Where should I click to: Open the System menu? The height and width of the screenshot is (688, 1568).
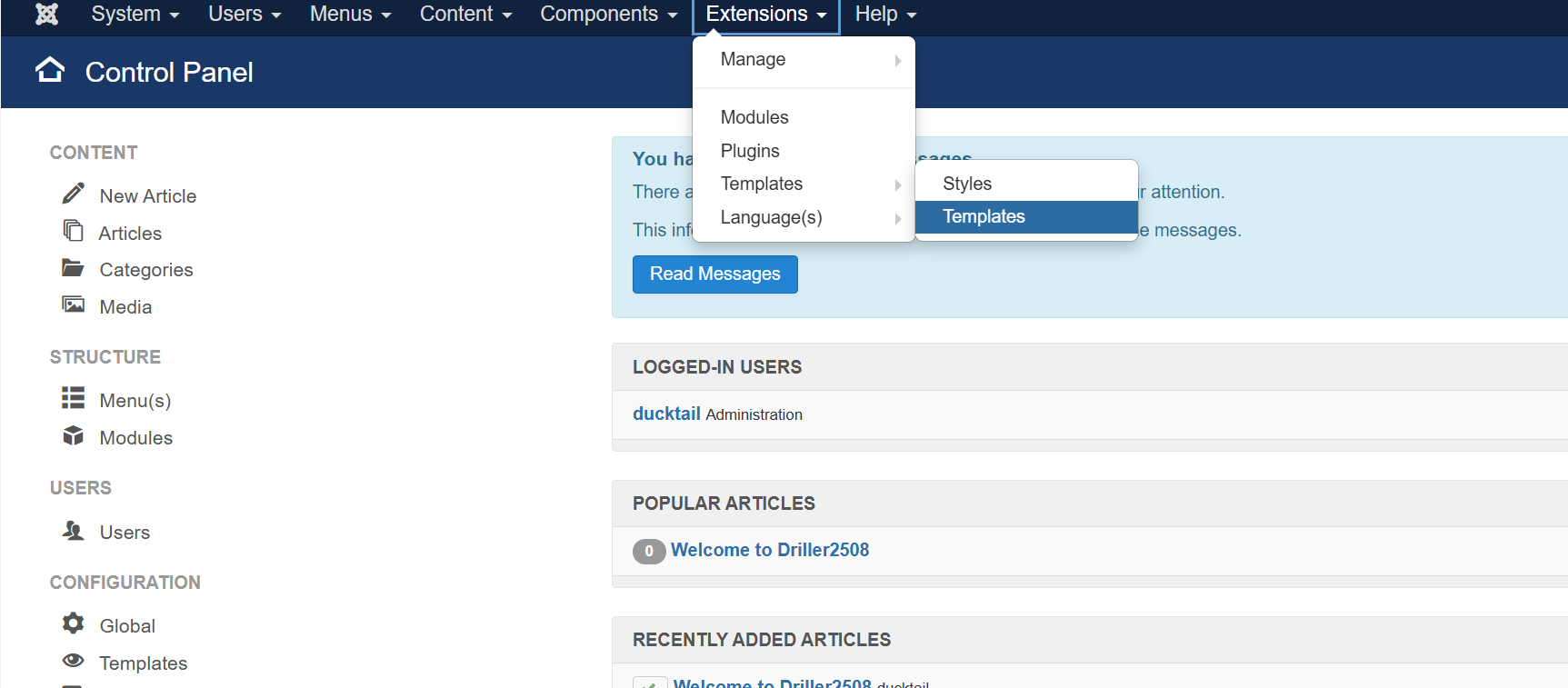tap(135, 14)
